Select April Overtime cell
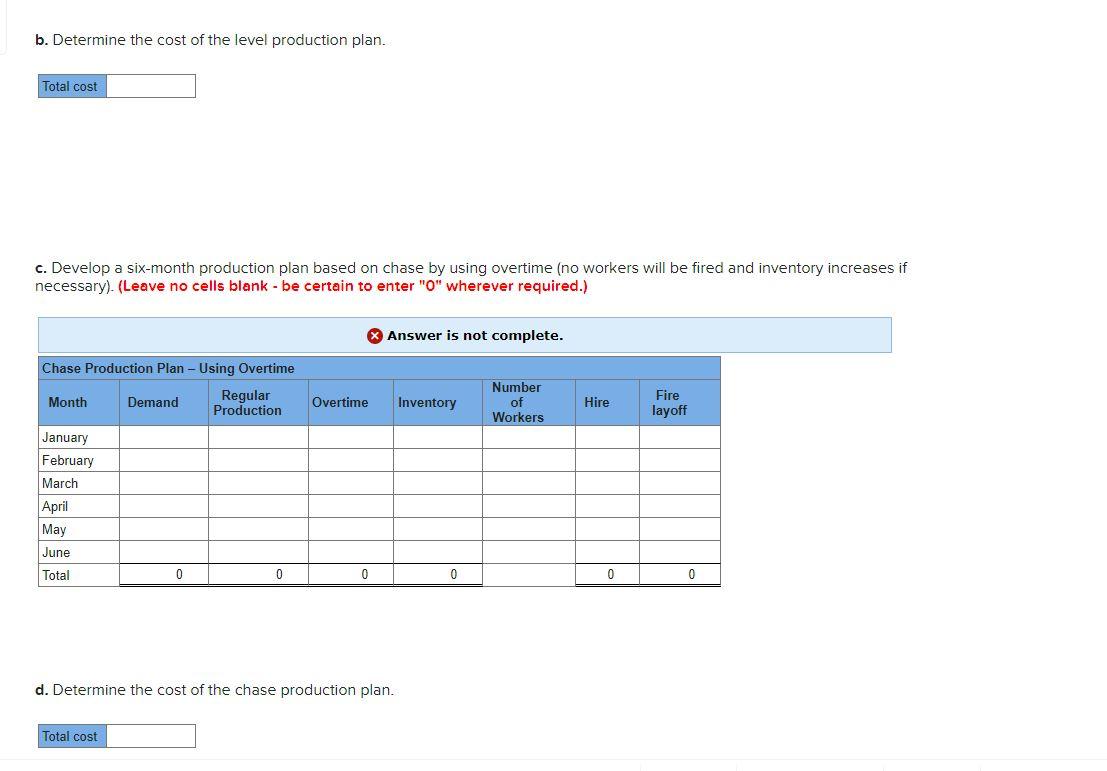The height and width of the screenshot is (771, 1107). (351, 506)
